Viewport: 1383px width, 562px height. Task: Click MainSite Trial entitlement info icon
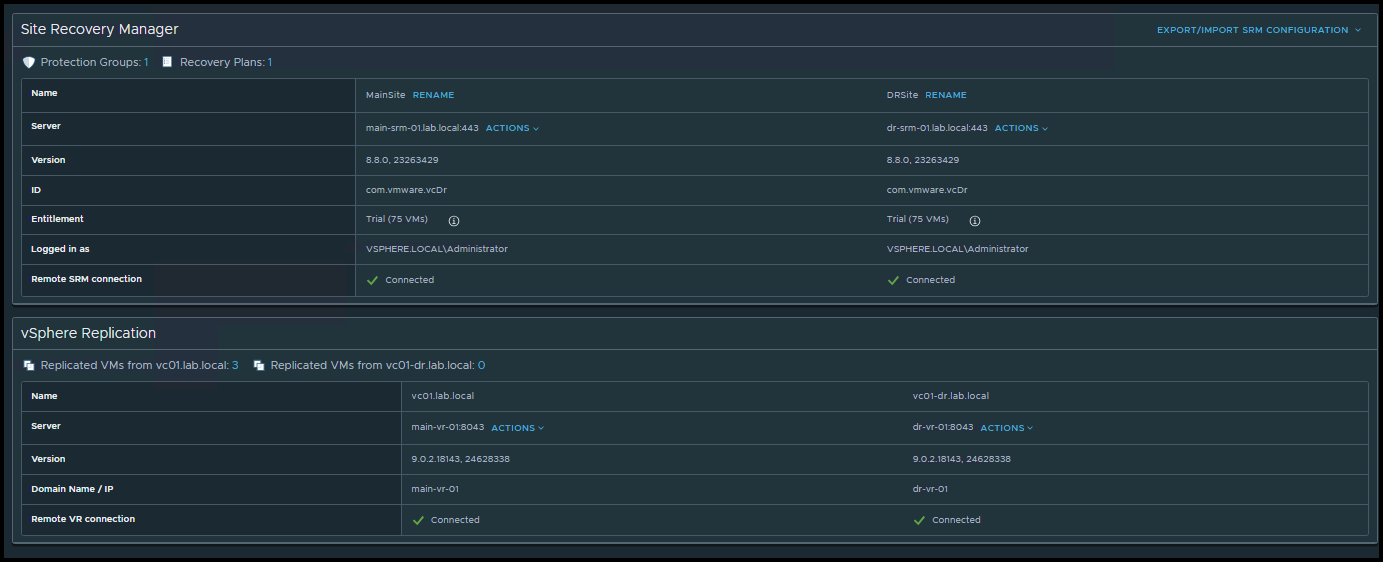453,220
